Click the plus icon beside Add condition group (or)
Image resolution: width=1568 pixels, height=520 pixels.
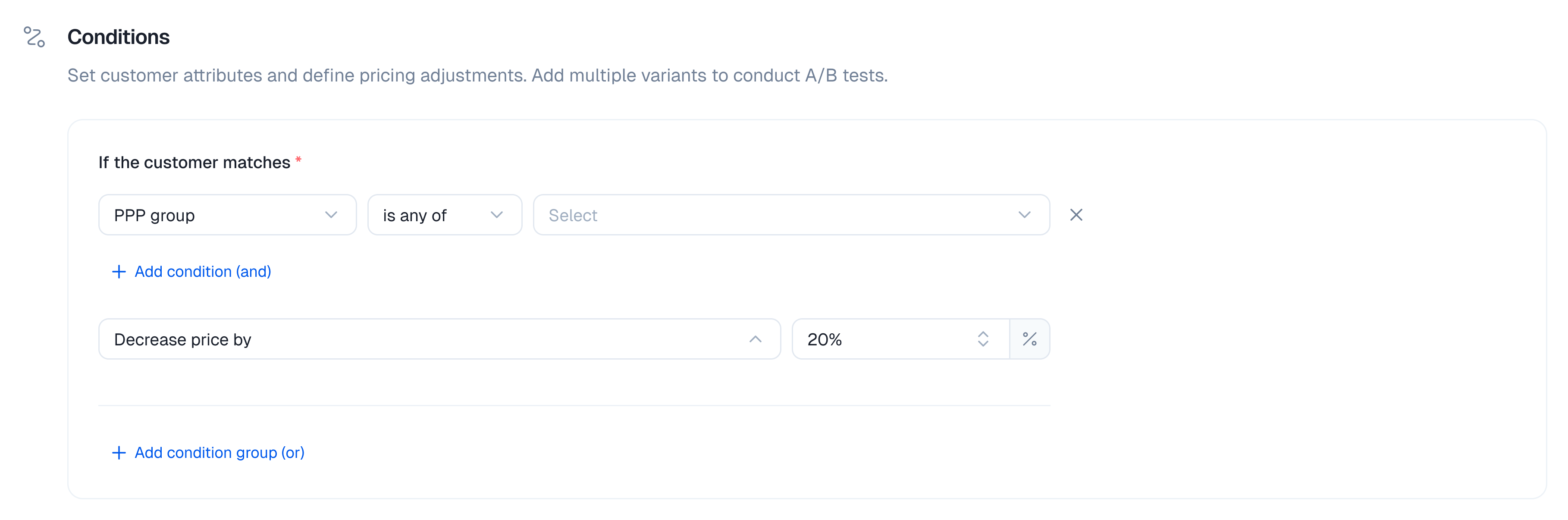coord(119,452)
